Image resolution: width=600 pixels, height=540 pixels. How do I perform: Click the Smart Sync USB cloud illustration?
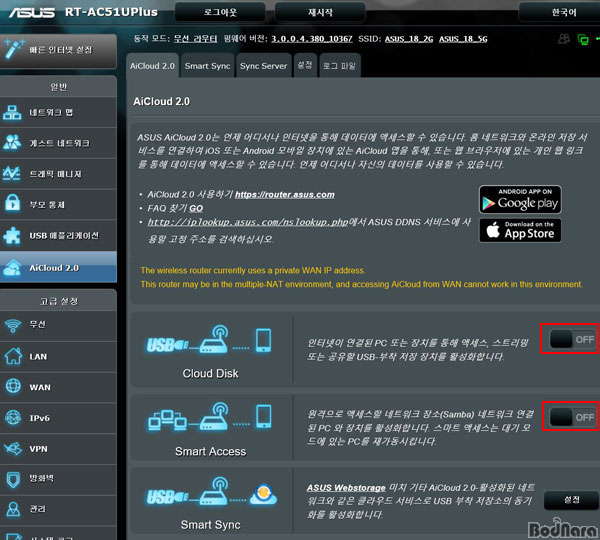pos(212,492)
